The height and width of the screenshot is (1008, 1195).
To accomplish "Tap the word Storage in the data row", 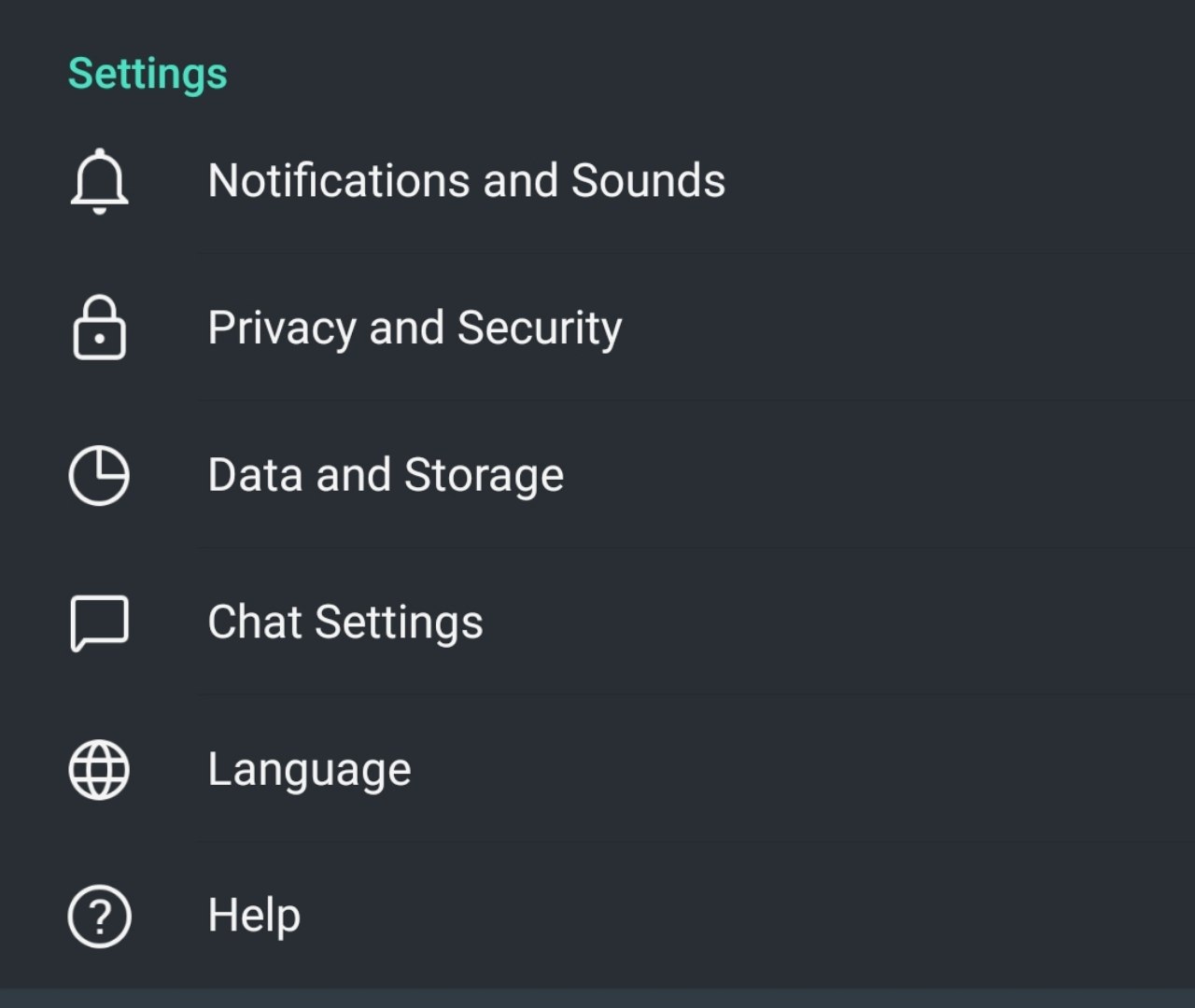I will click(x=484, y=475).
